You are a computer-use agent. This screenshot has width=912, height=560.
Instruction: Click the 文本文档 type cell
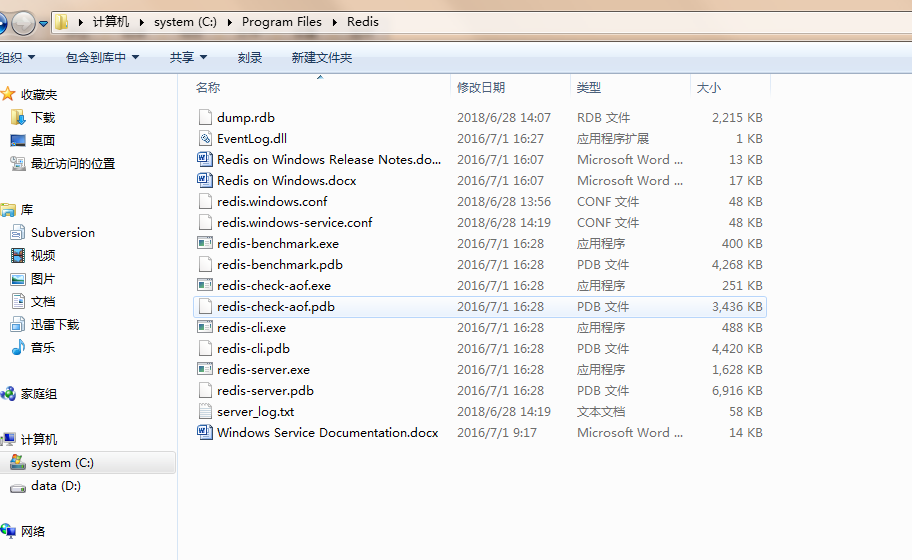601,412
